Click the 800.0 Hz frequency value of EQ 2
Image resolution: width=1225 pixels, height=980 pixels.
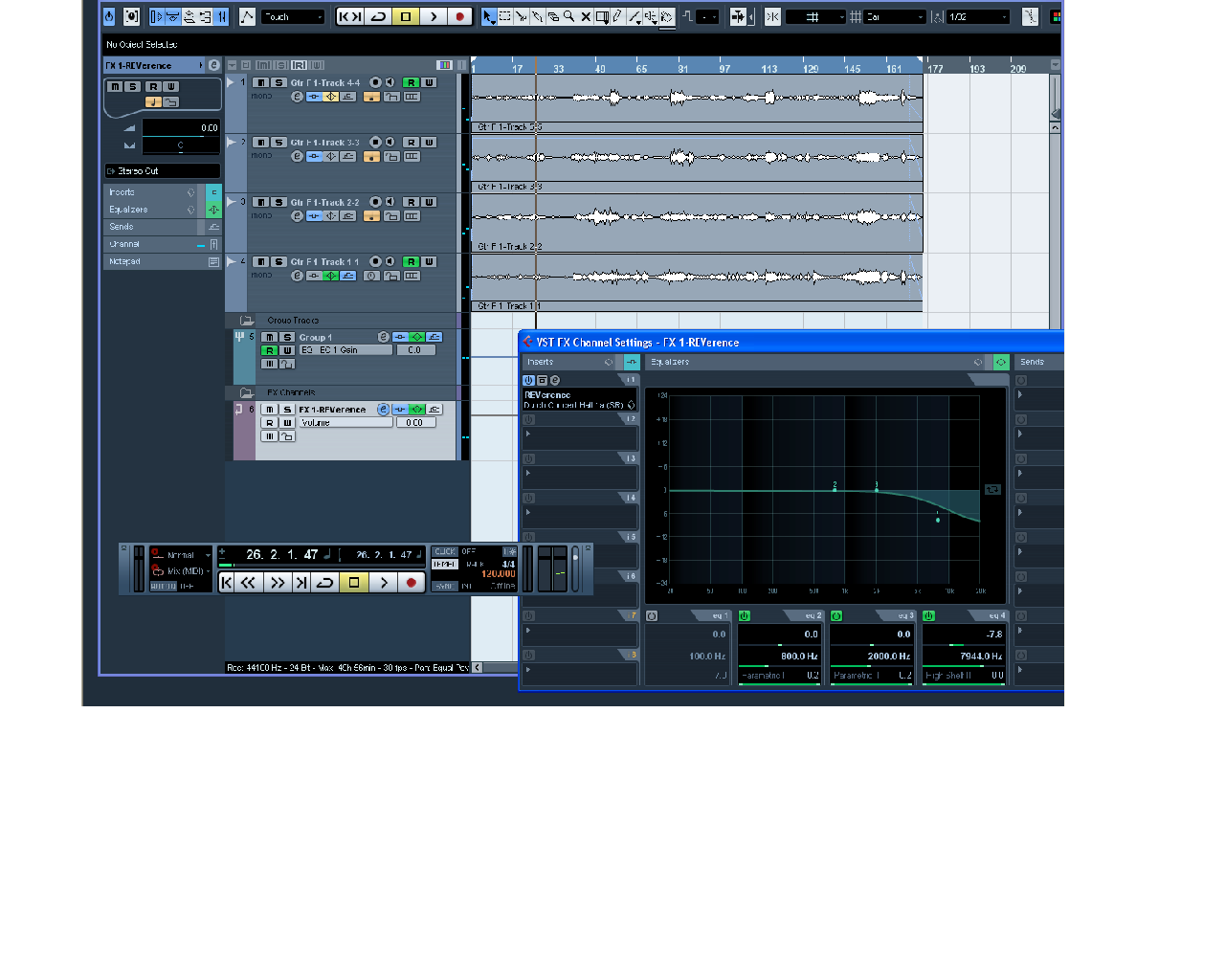click(799, 656)
